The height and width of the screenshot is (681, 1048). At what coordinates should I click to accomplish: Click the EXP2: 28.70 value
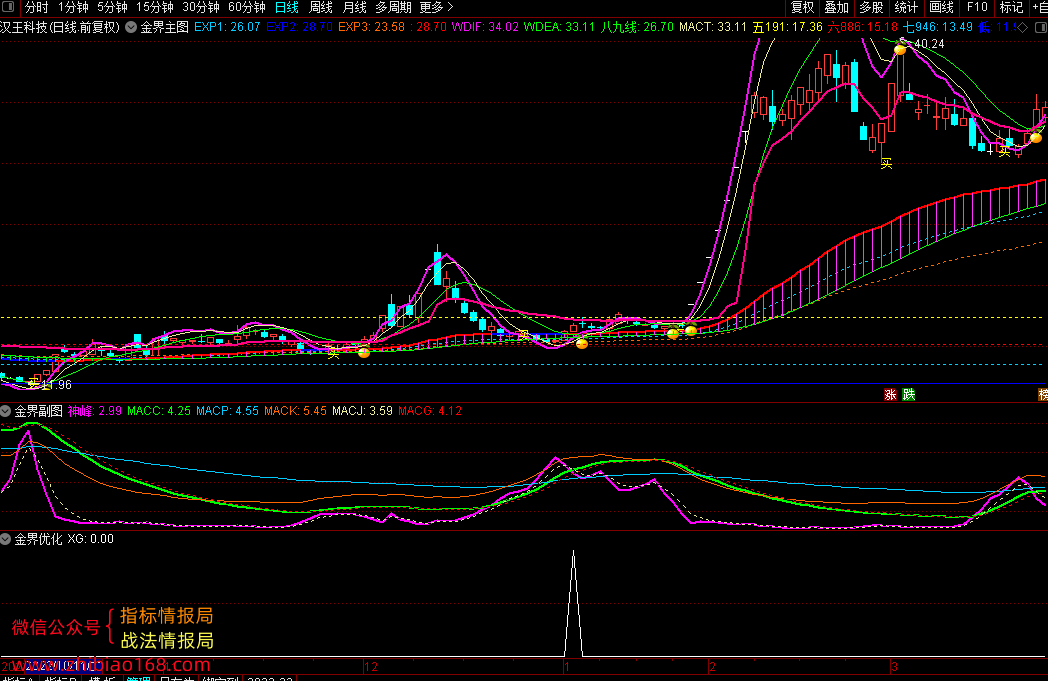pyautogui.click(x=299, y=27)
